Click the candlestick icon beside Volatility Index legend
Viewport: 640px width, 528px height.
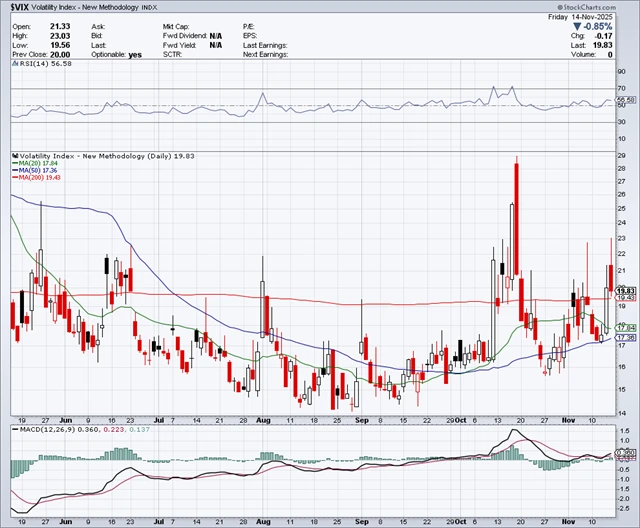13,155
